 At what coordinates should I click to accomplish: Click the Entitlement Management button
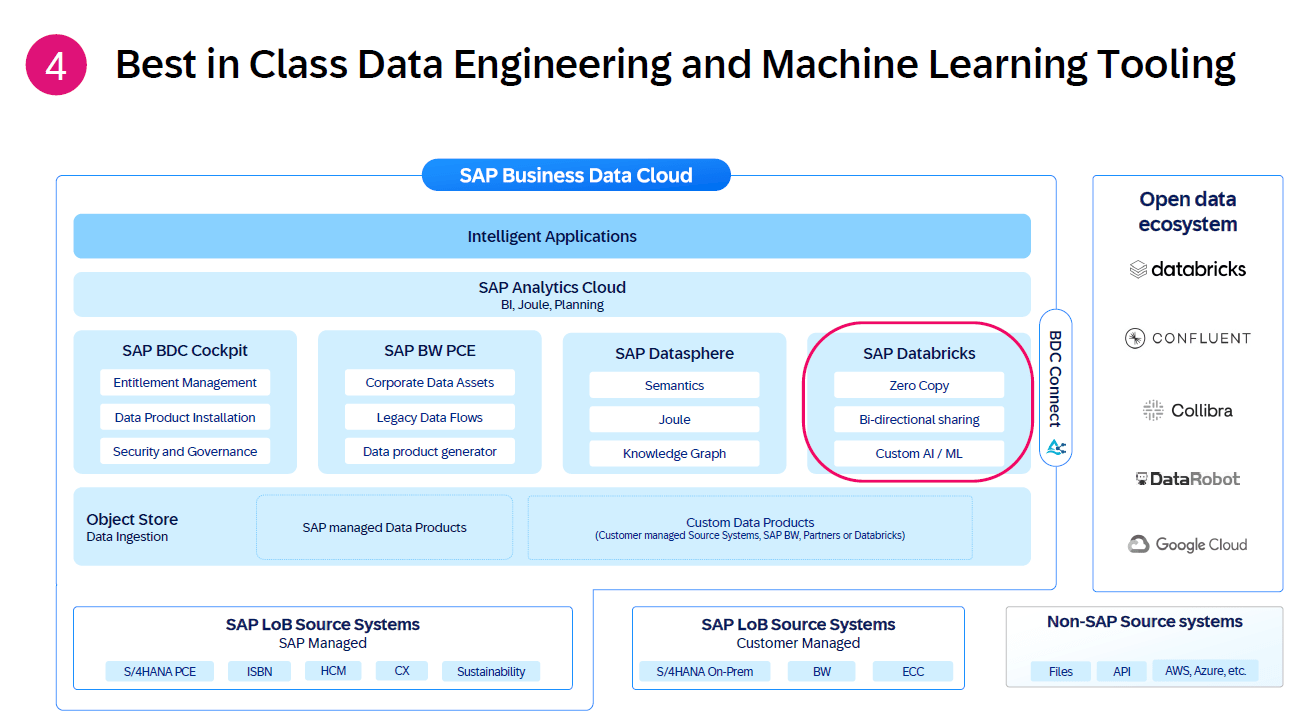tap(185, 382)
